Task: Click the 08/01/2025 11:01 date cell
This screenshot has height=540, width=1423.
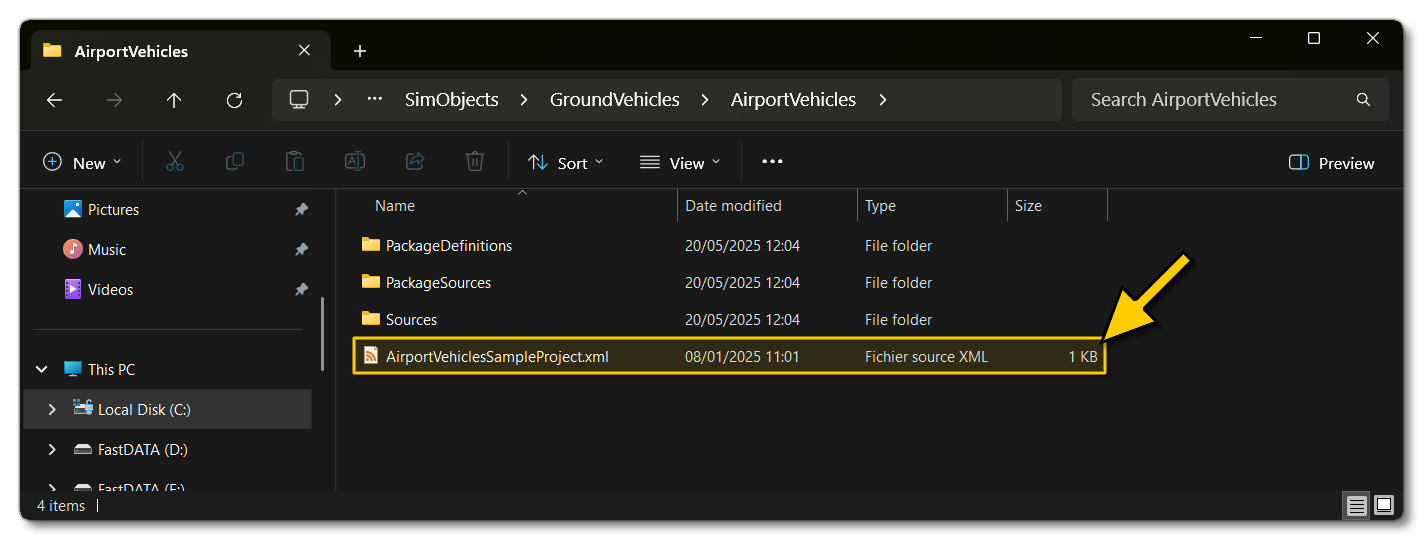Action: (742, 357)
